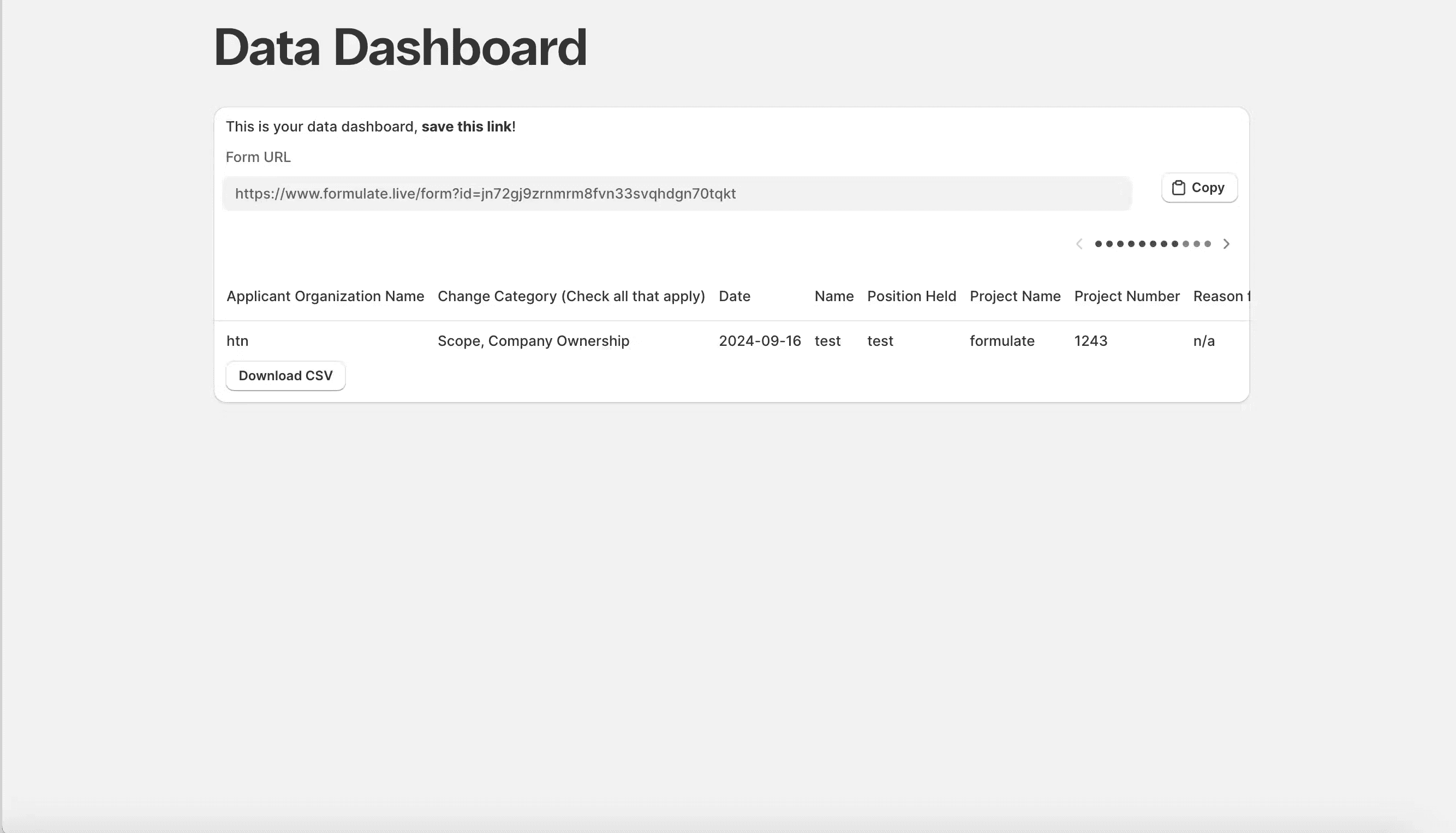Click the Date column header
The height and width of the screenshot is (833, 1456).
click(x=735, y=296)
